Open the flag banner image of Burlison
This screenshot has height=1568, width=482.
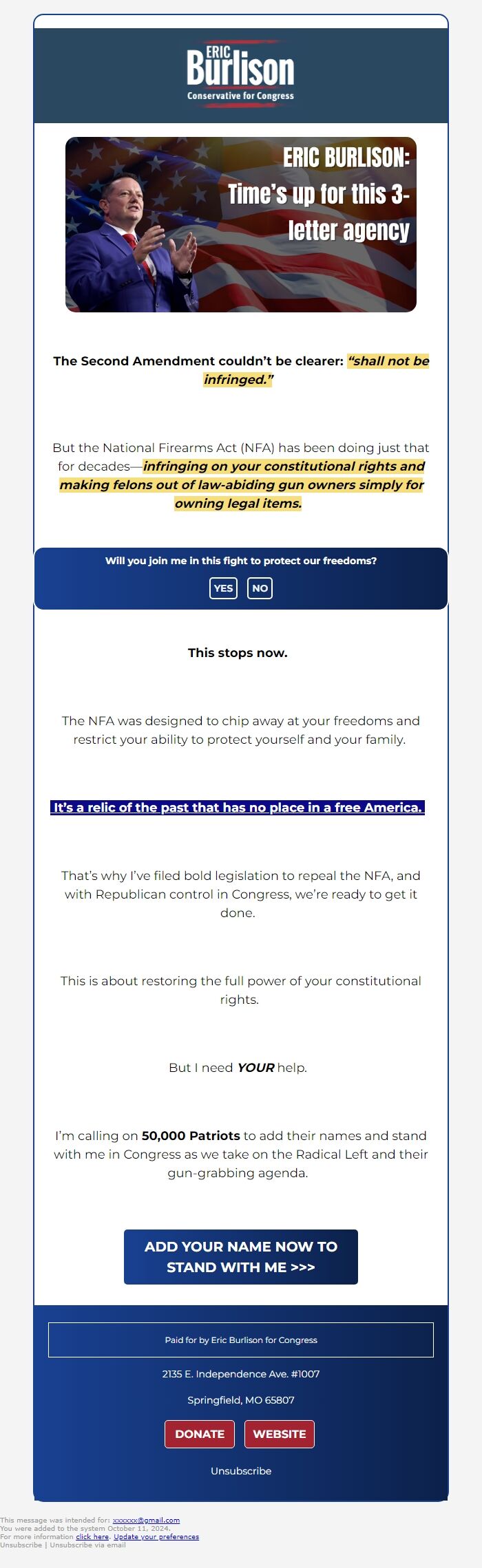[x=241, y=224]
